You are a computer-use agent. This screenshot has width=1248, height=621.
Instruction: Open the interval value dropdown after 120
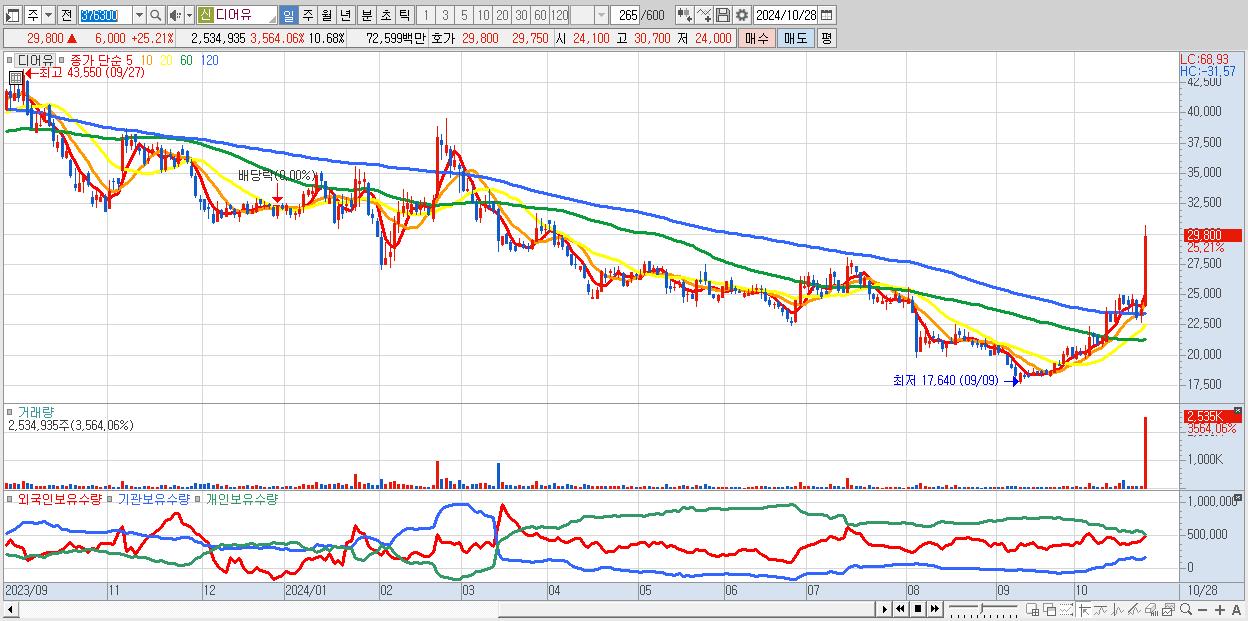point(600,16)
